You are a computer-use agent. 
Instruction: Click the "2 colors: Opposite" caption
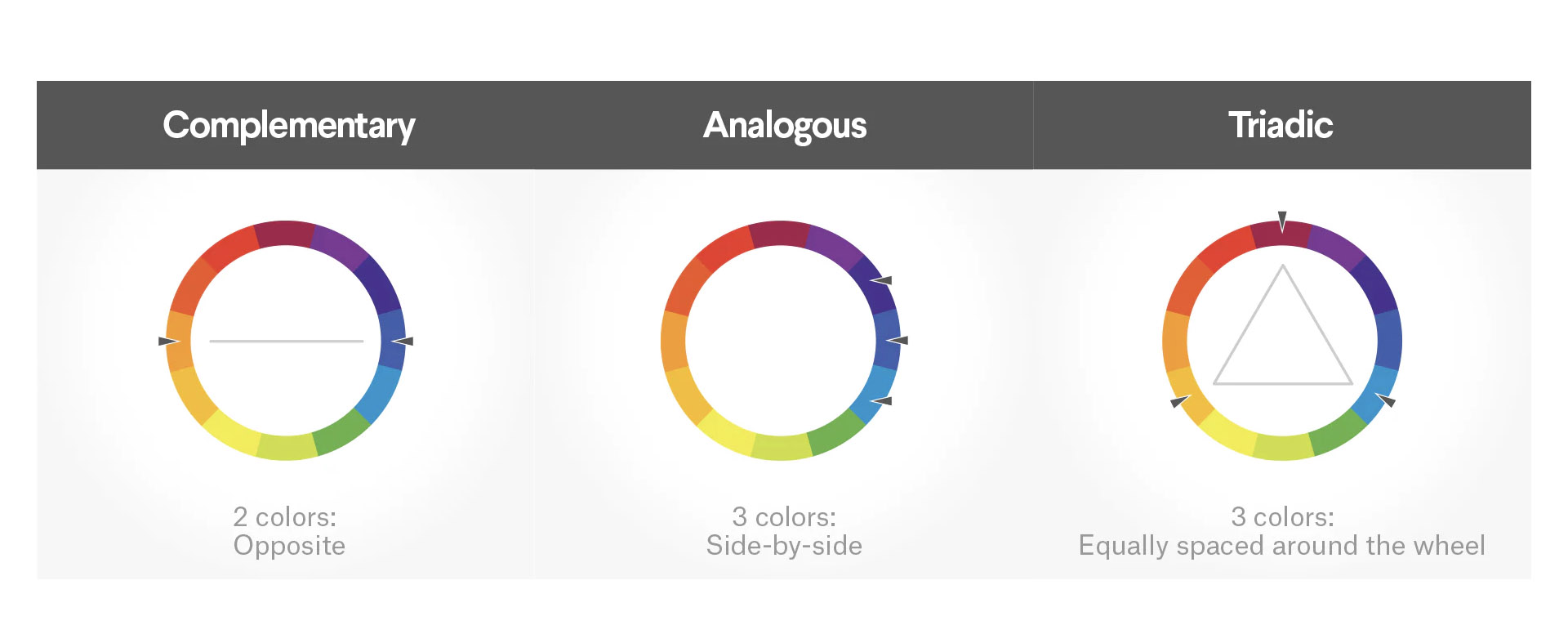(x=288, y=531)
